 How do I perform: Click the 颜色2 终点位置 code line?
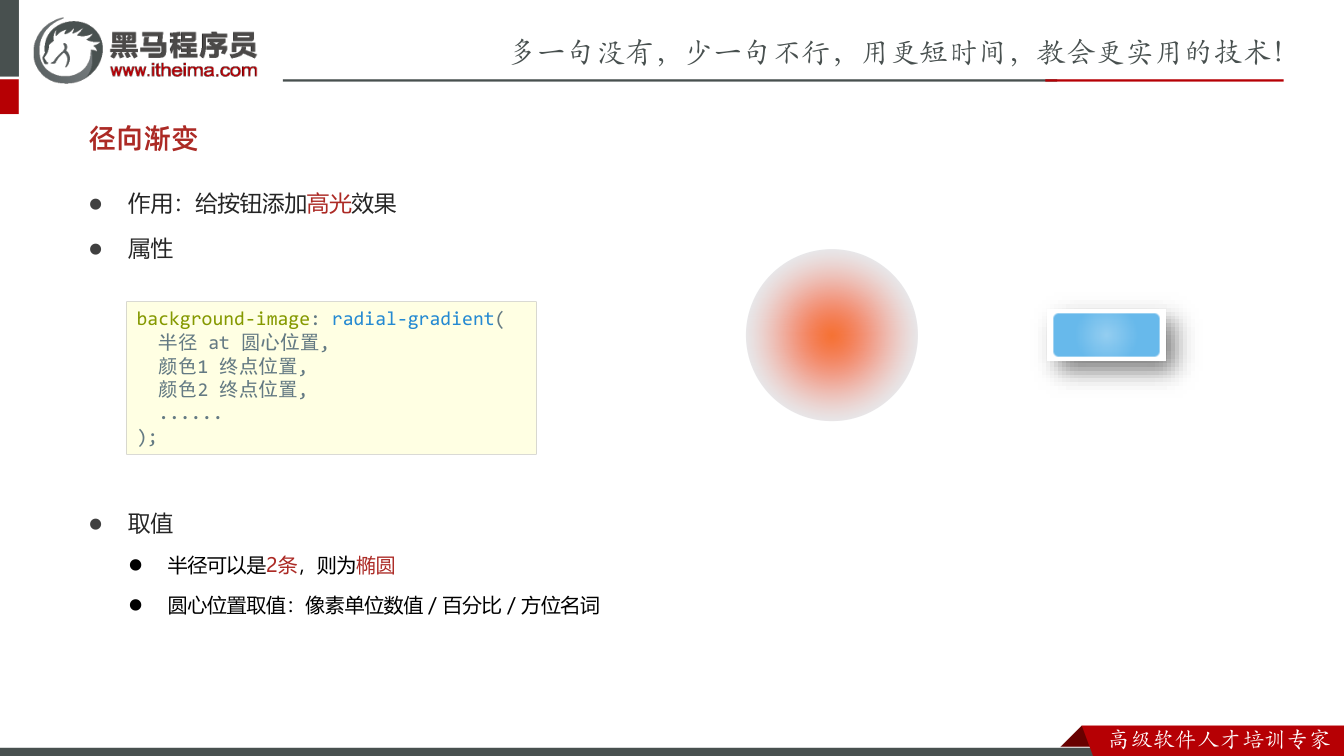pos(233,389)
